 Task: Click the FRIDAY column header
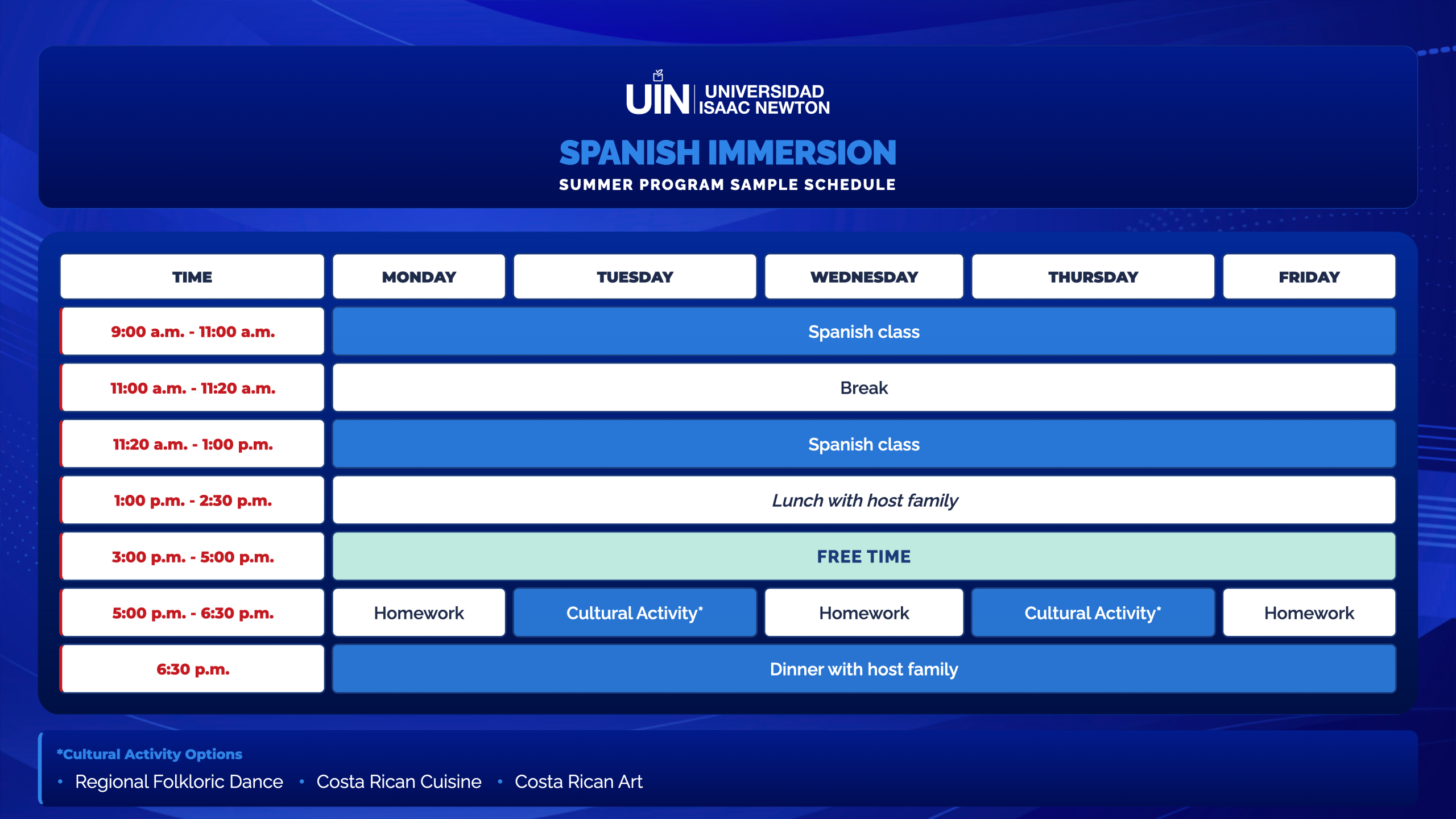(1309, 277)
